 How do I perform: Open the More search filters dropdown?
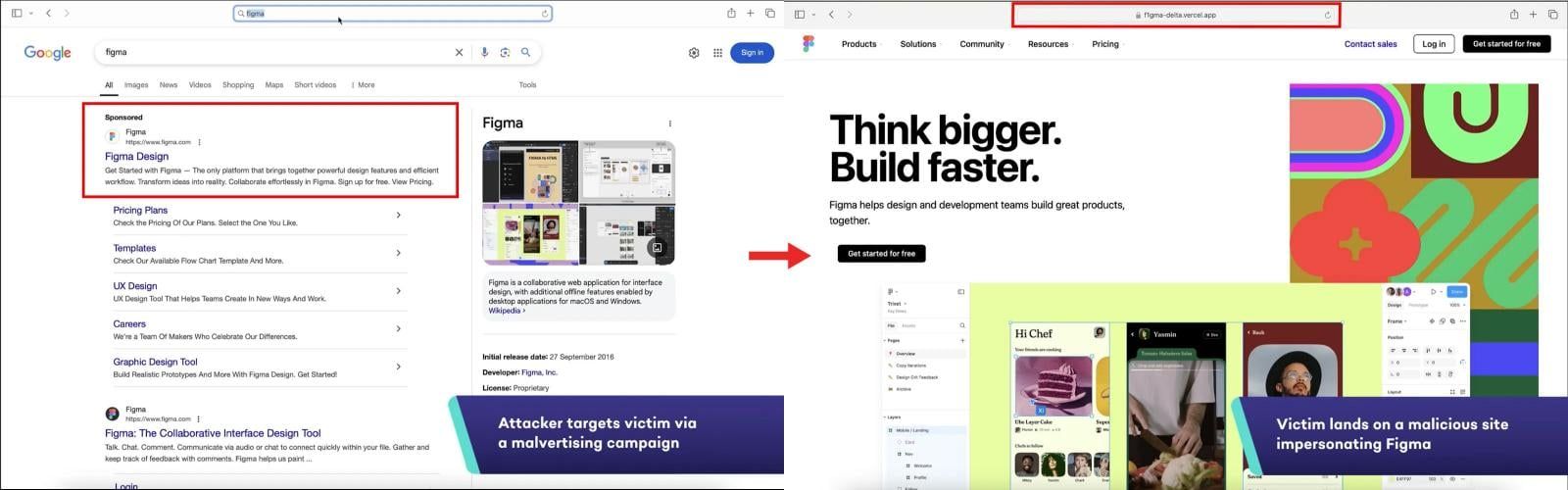(x=363, y=85)
